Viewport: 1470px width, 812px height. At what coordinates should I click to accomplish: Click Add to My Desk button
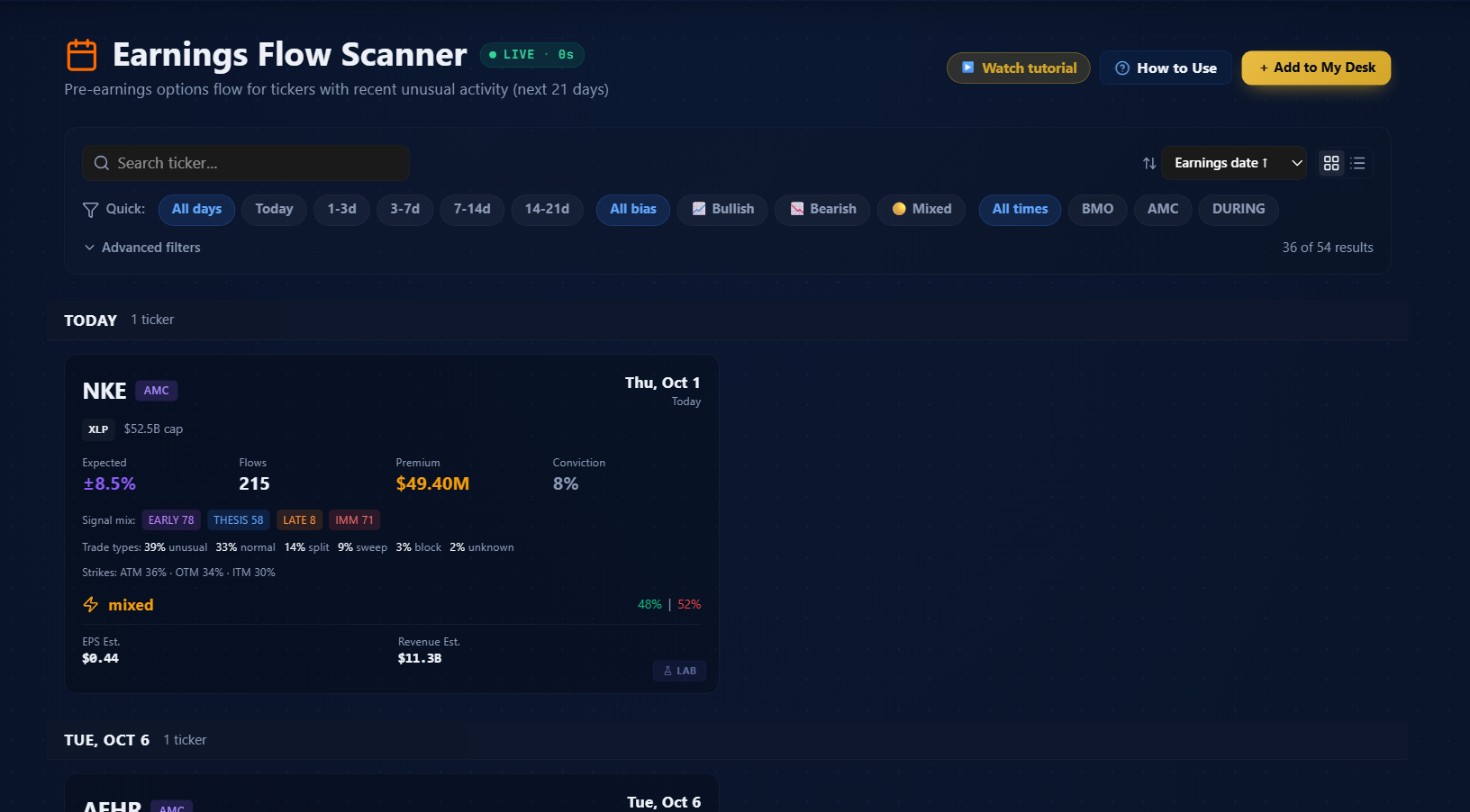(1316, 68)
